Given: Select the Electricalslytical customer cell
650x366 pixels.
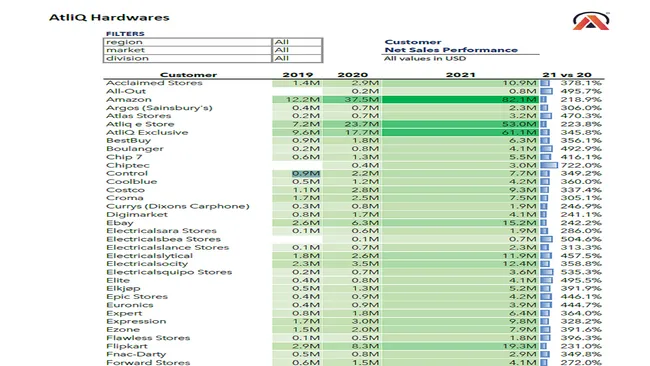Looking at the screenshot, I should click(x=150, y=256).
